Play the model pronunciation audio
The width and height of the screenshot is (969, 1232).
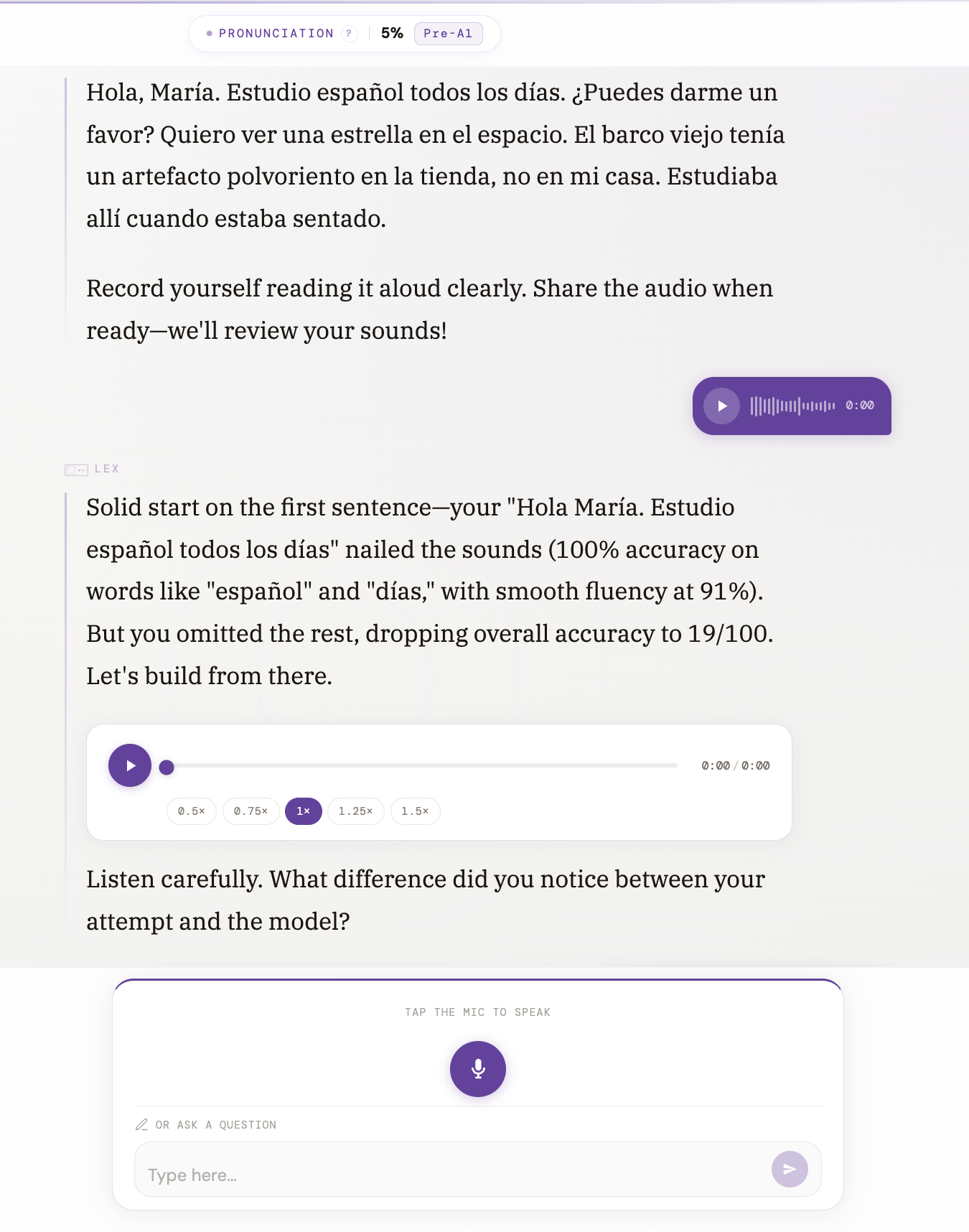pyautogui.click(x=130, y=765)
